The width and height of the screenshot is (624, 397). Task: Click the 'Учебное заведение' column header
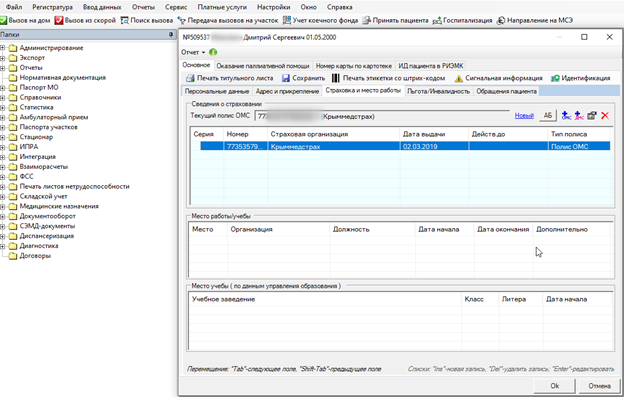325,299
